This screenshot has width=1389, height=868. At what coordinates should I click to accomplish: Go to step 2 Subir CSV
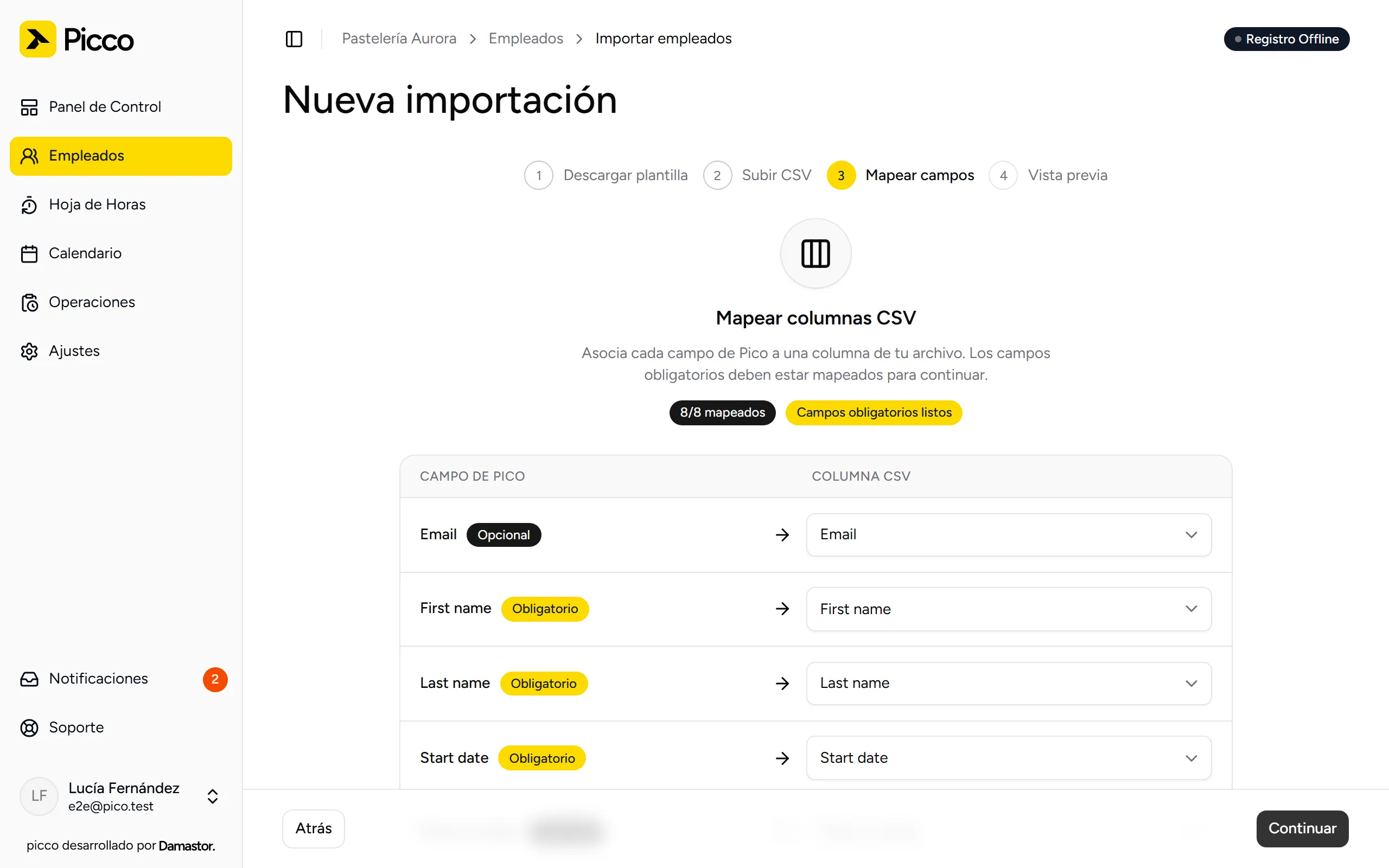point(757,175)
